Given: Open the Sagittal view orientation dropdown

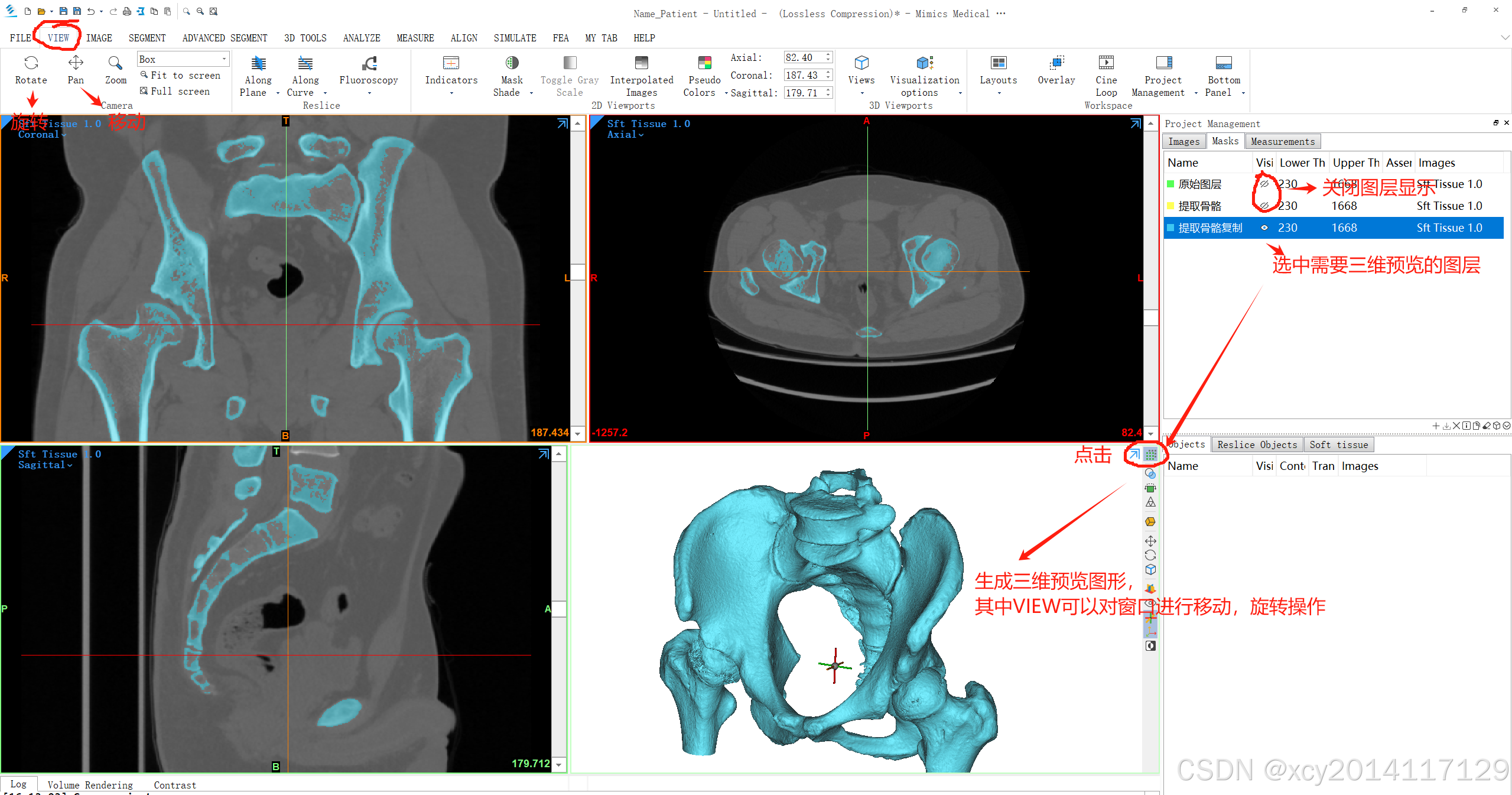Looking at the screenshot, I should click(x=45, y=465).
